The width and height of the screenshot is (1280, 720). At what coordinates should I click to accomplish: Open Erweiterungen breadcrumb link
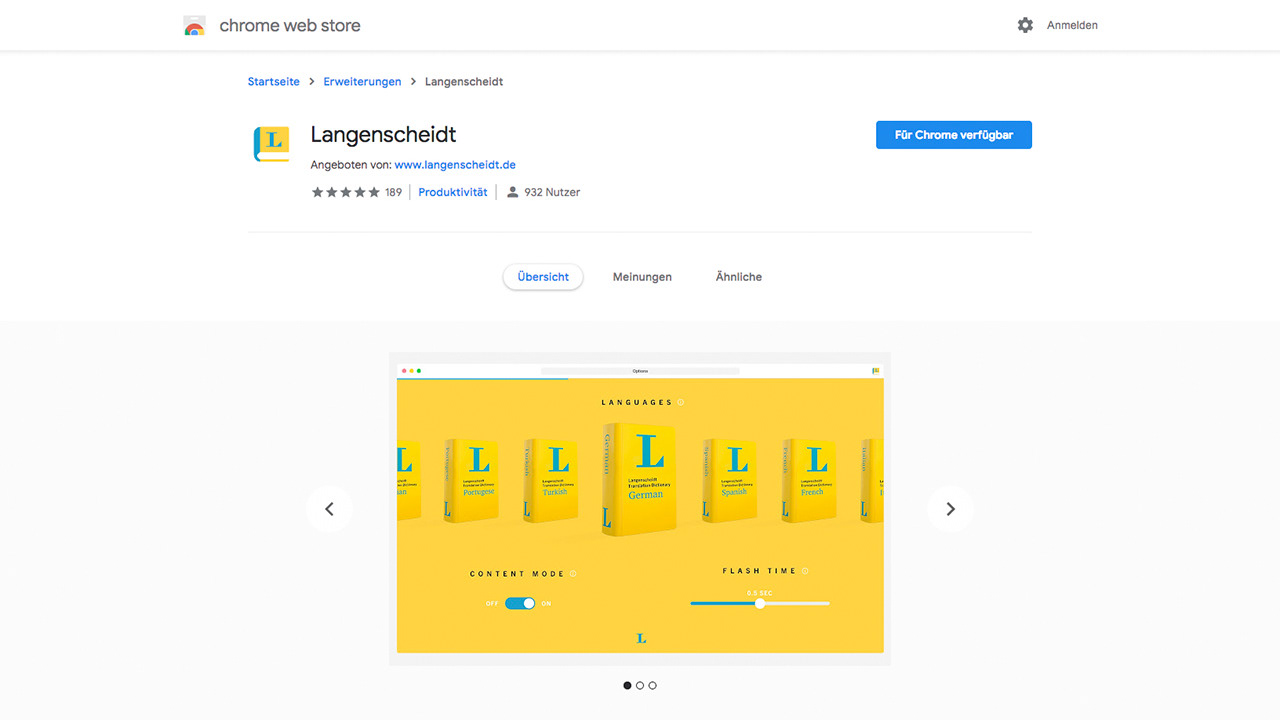point(362,82)
